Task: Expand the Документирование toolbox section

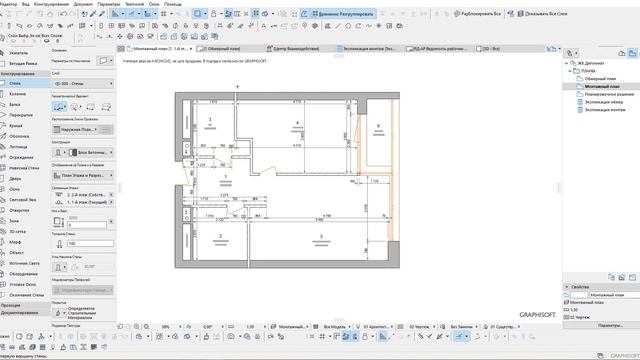Action: 25,313
